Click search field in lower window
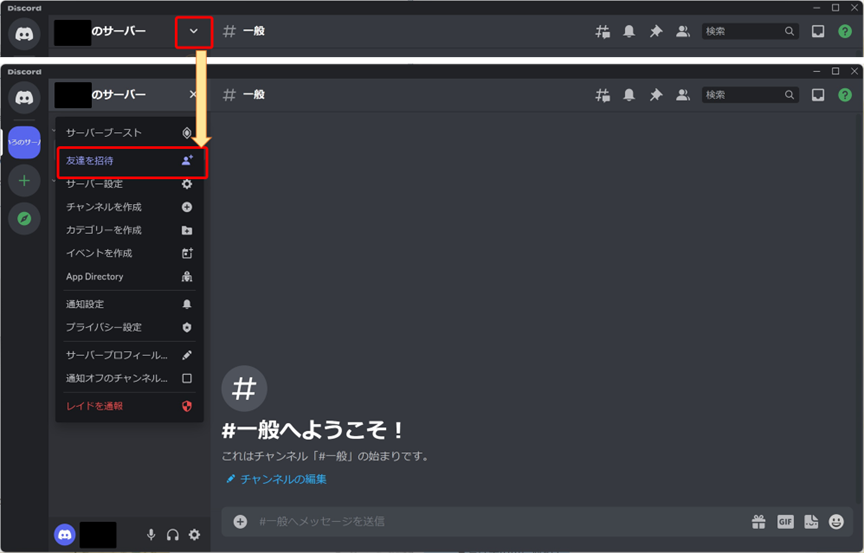 click(x=750, y=95)
